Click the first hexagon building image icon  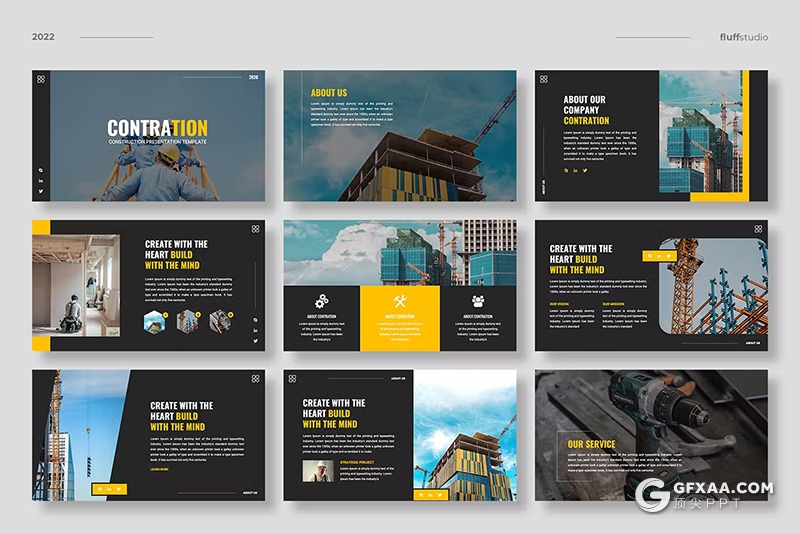click(154, 320)
